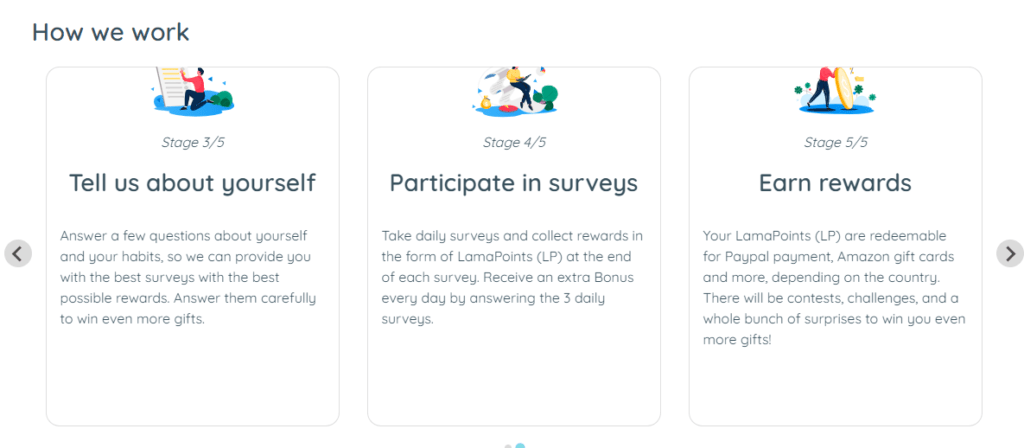Screen dimensions: 1024x448
Task: Click the paragraph about taking daily surveys
Action: (513, 277)
